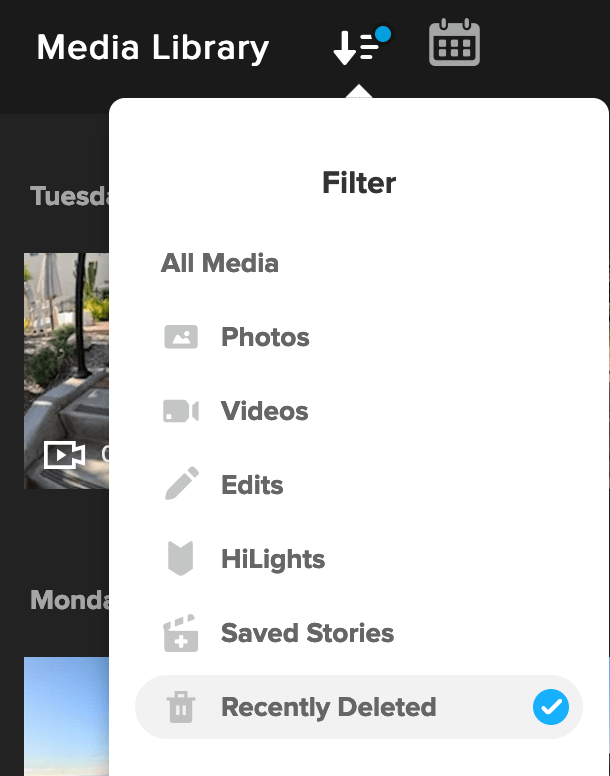Uncheck the blue Recently Deleted checkmark
The width and height of the screenshot is (610, 776).
[551, 707]
